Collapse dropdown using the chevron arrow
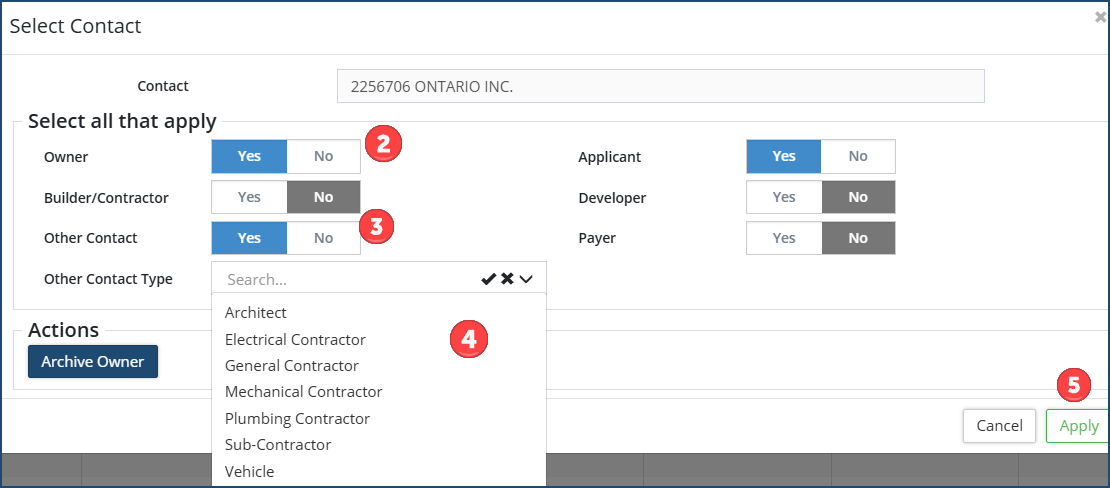This screenshot has width=1110, height=488. 526,279
